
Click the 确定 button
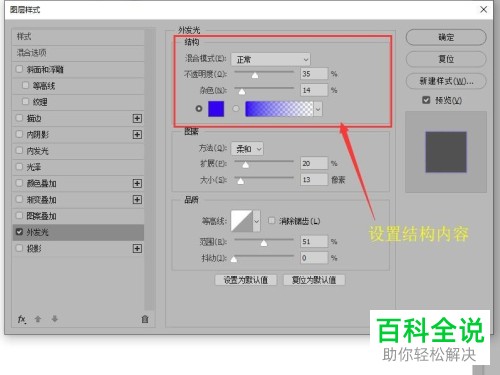[x=446, y=37]
